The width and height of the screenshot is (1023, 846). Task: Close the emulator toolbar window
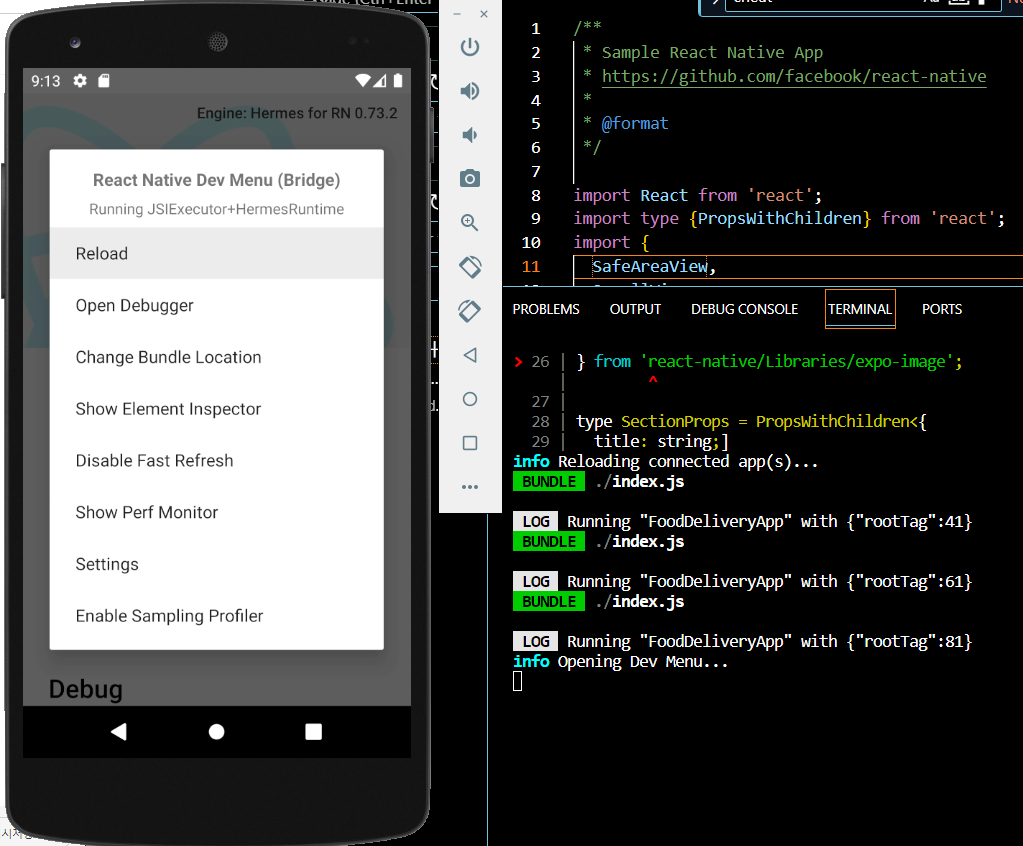point(484,14)
